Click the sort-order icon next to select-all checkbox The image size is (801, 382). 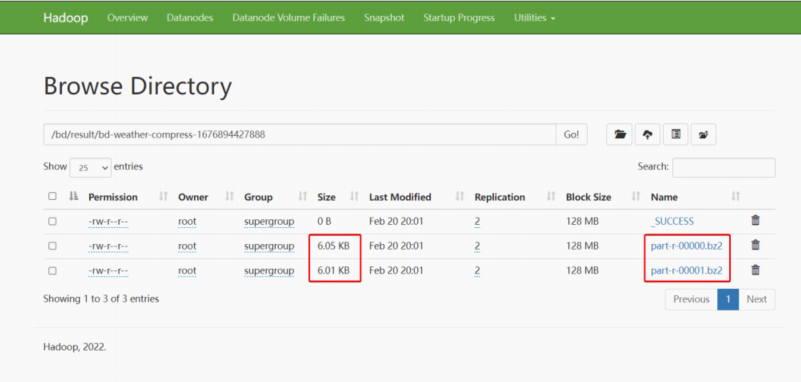(74, 197)
